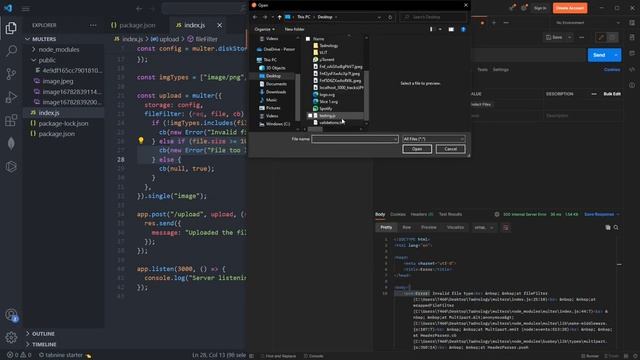
Task: Click the blue Send button
Action: point(599,55)
